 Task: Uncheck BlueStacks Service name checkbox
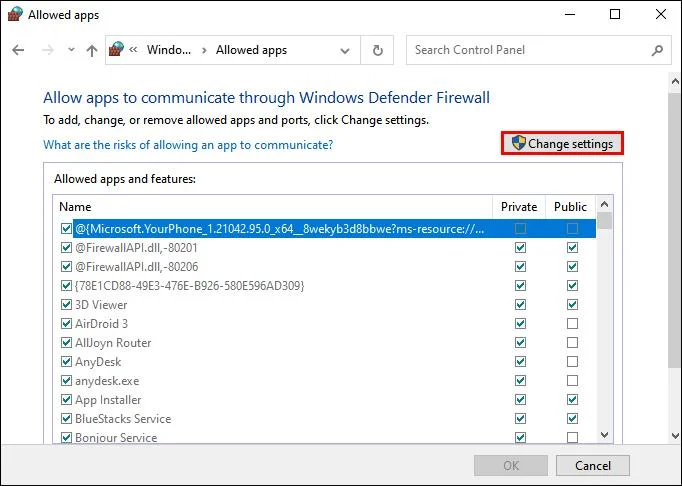click(x=66, y=419)
